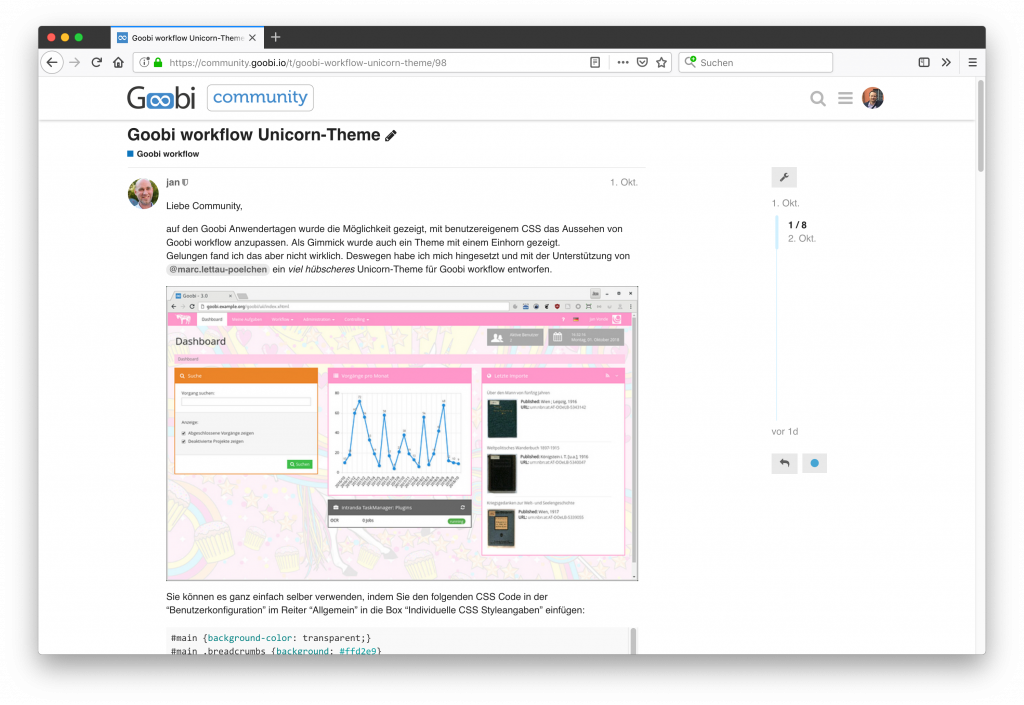Open a new tab with the plus button
Screen dimensions: 1024x705
point(276,37)
